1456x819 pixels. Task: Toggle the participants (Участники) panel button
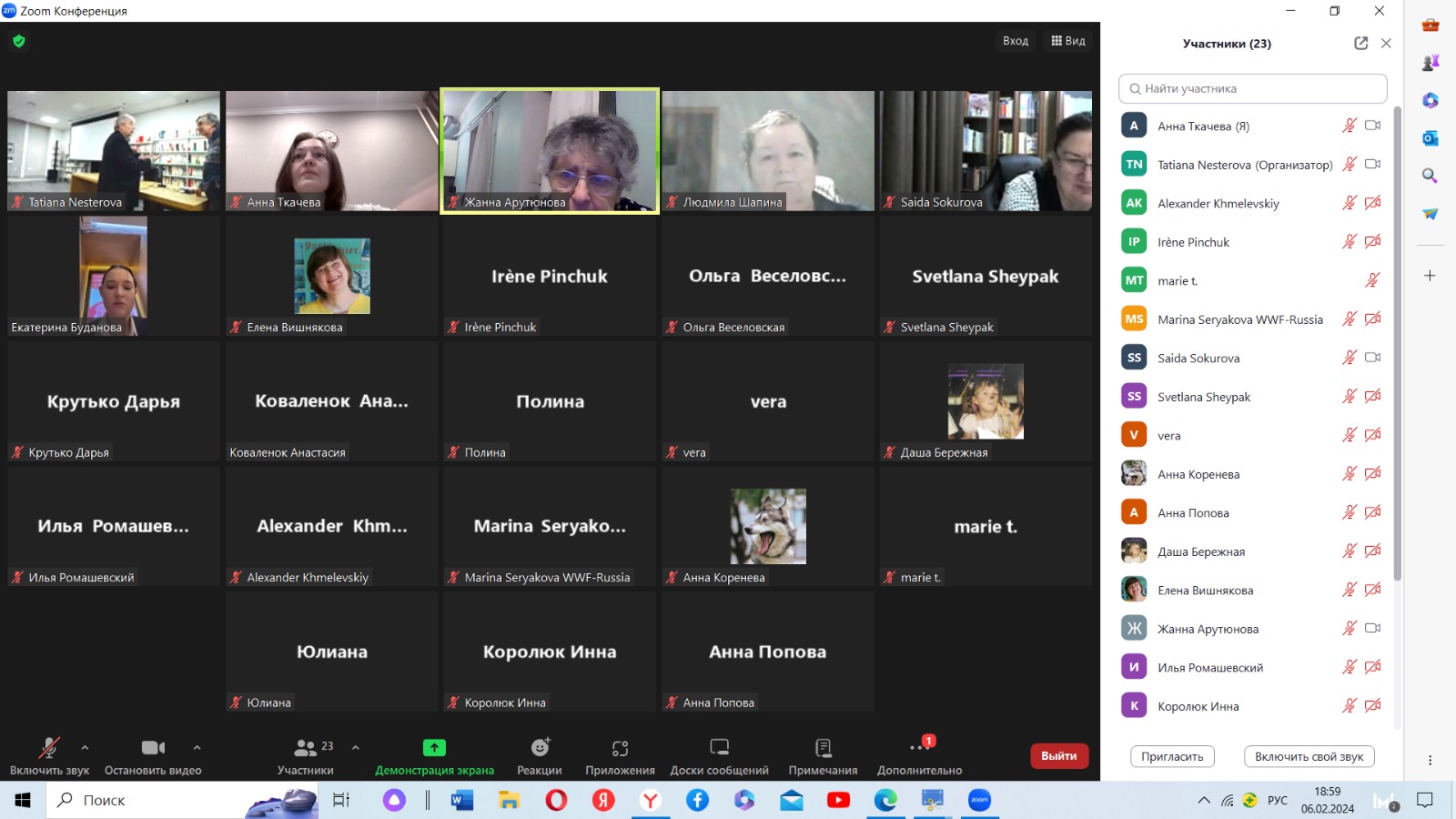(x=306, y=748)
